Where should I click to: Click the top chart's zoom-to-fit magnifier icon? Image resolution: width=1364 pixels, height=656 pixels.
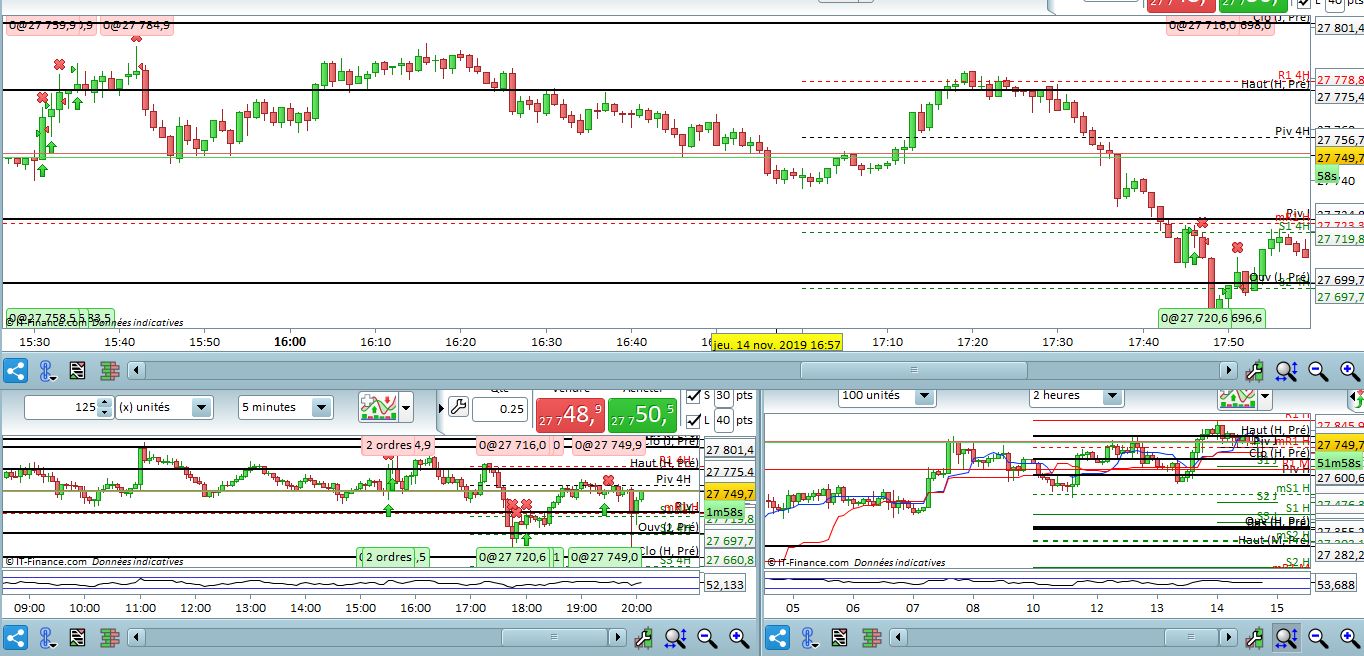[x=1287, y=371]
